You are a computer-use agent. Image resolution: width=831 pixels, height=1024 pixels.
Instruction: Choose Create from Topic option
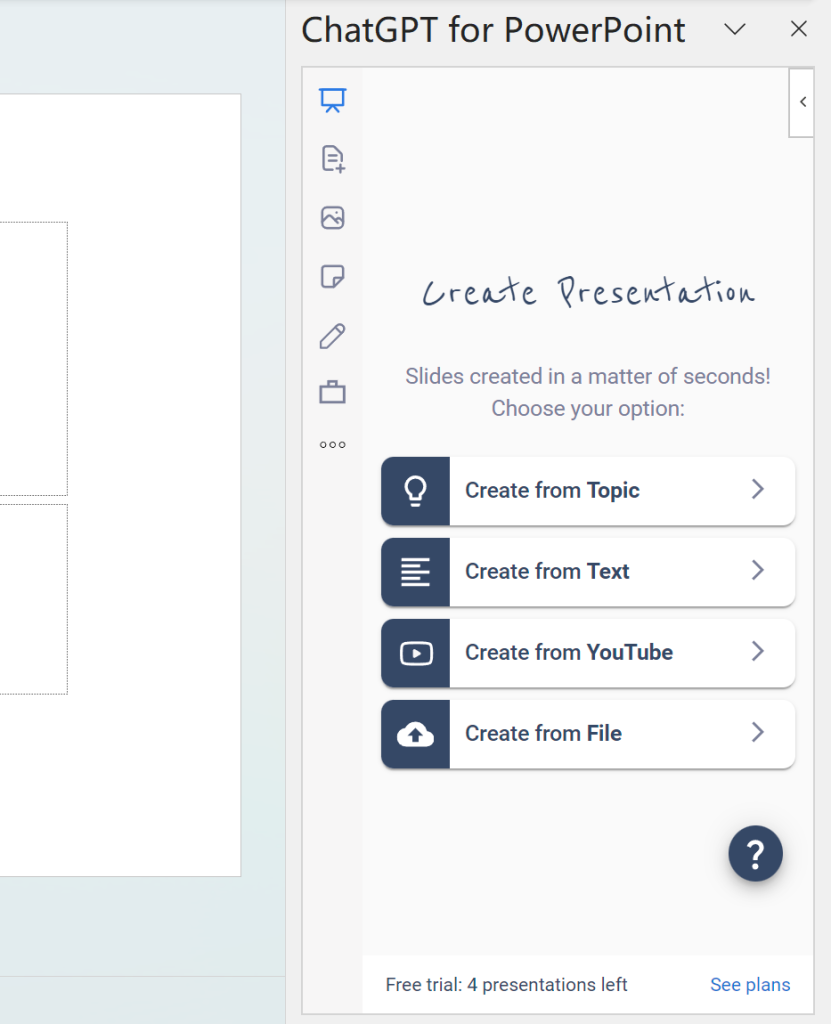(x=588, y=491)
